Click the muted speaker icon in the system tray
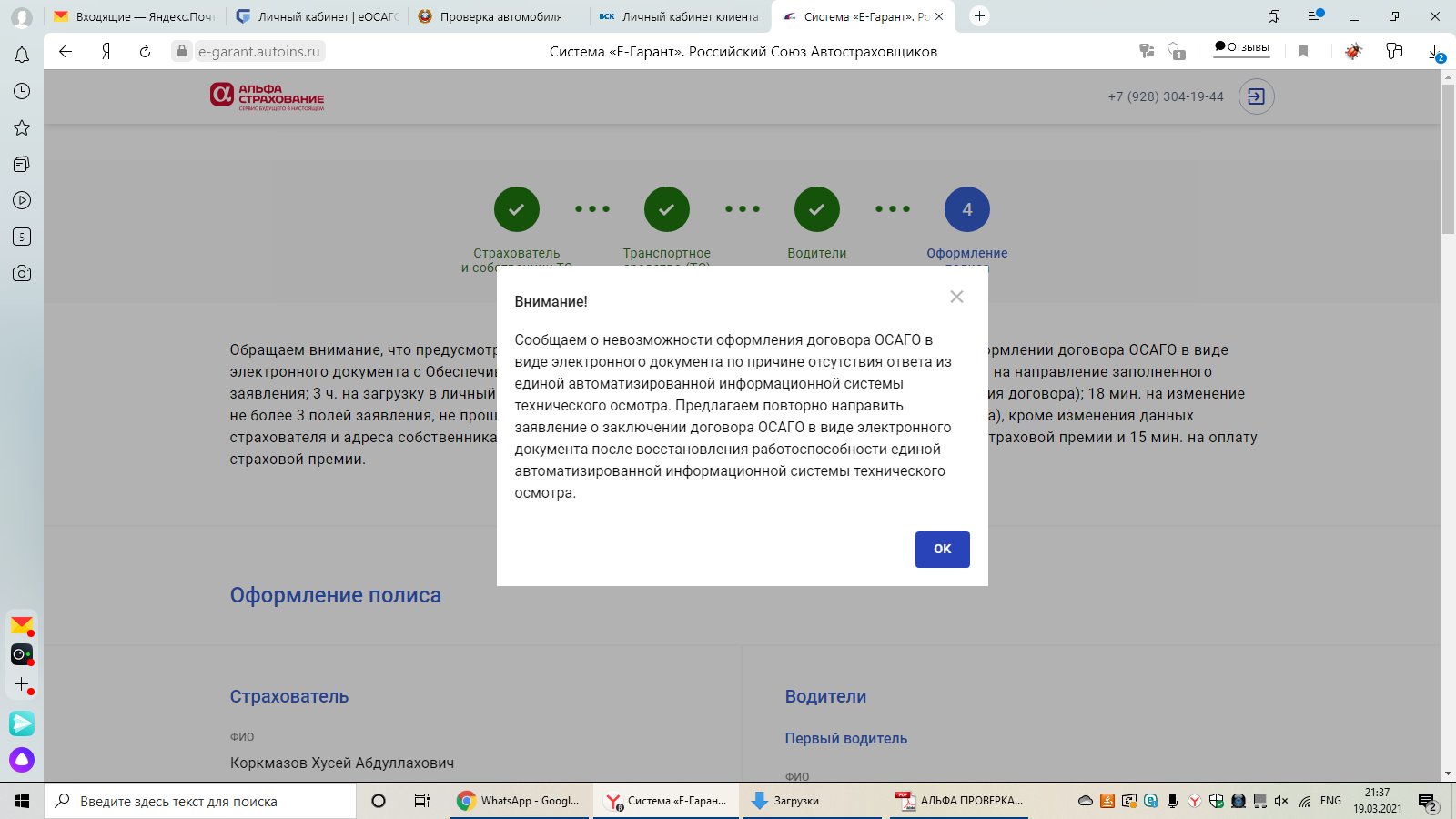The width and height of the screenshot is (1456, 819). pos(1281,801)
